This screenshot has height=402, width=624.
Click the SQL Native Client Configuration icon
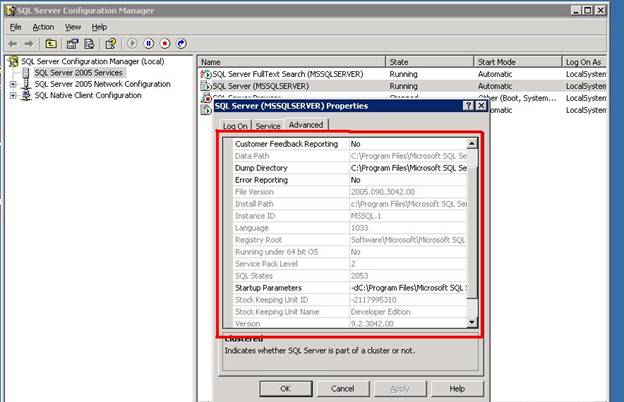click(26, 96)
